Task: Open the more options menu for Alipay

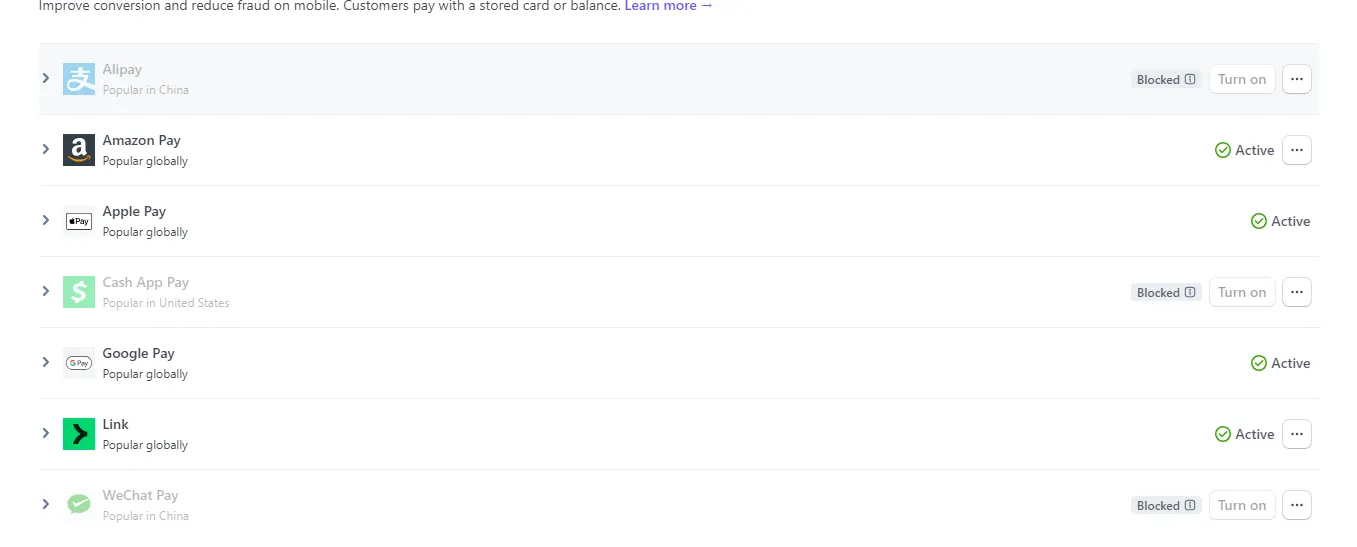Action: [1297, 79]
